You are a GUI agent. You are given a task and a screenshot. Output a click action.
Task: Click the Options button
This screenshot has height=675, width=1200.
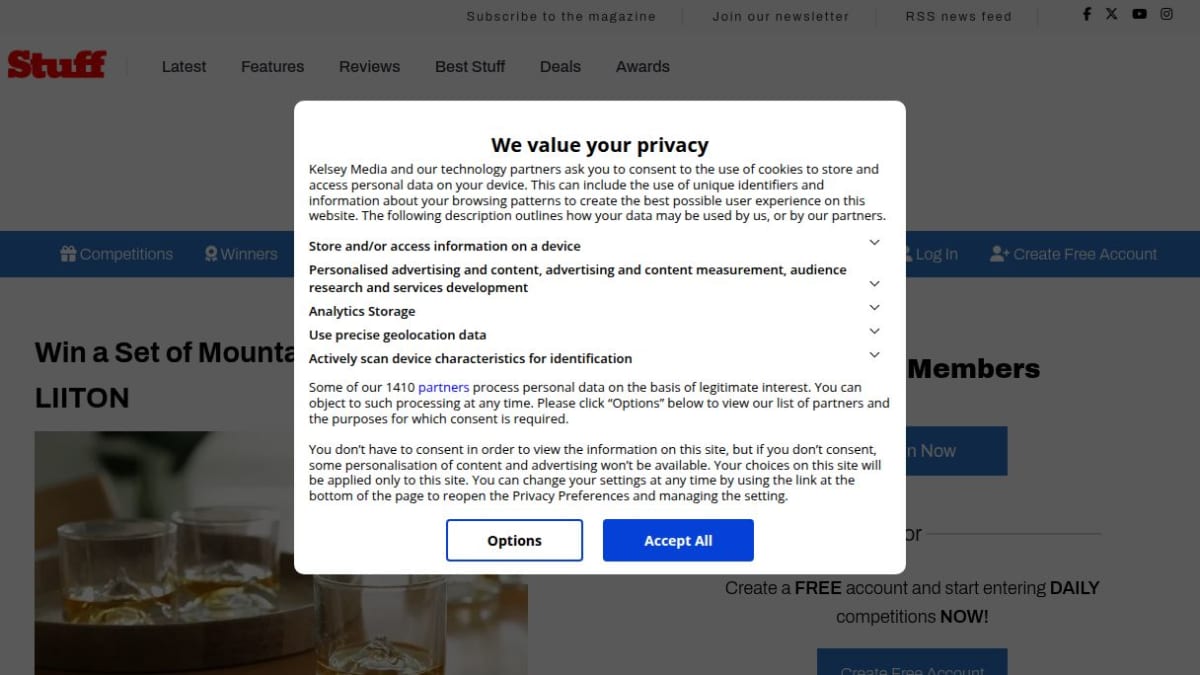pos(514,540)
